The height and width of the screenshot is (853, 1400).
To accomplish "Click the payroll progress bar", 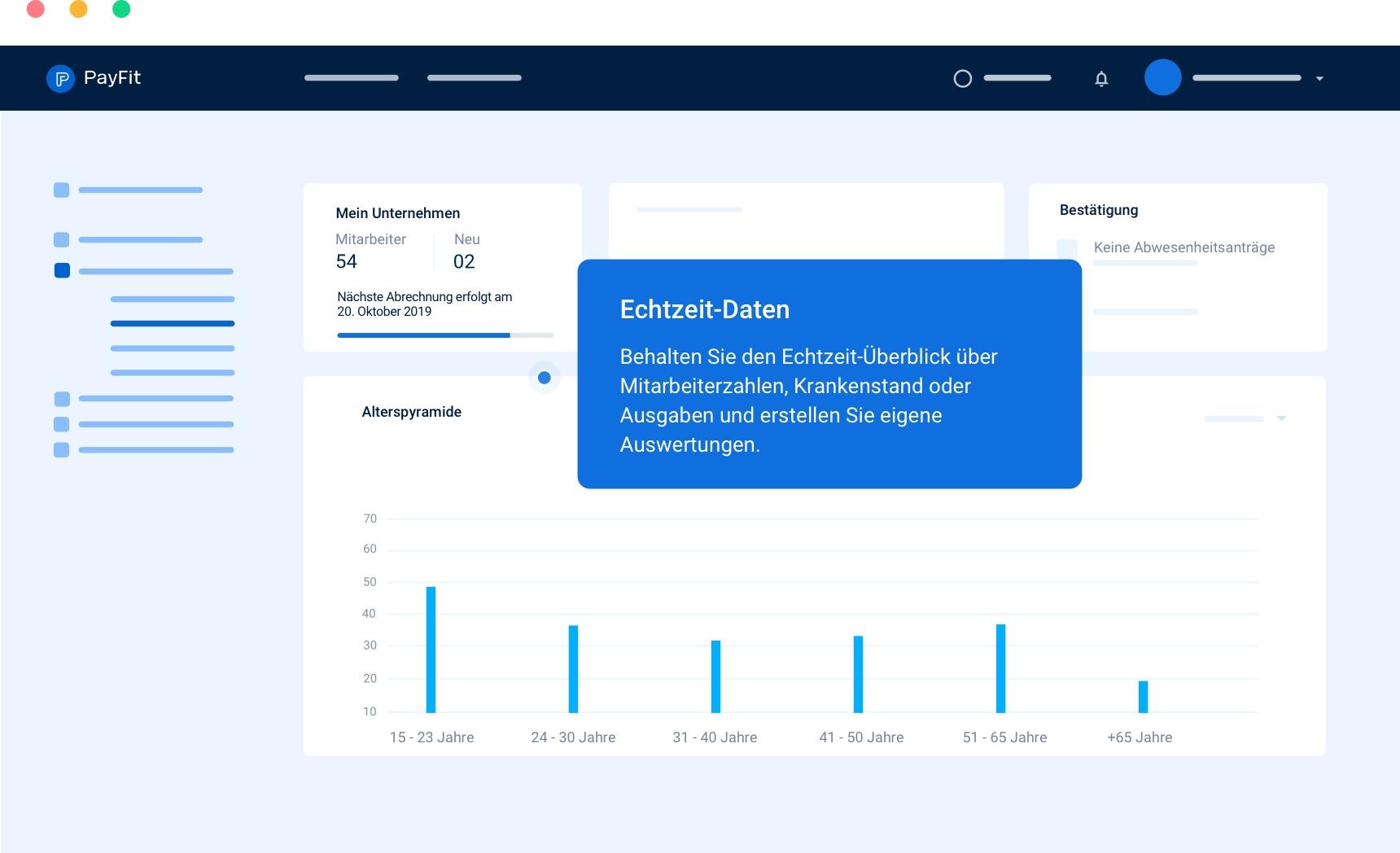I will coord(445,335).
